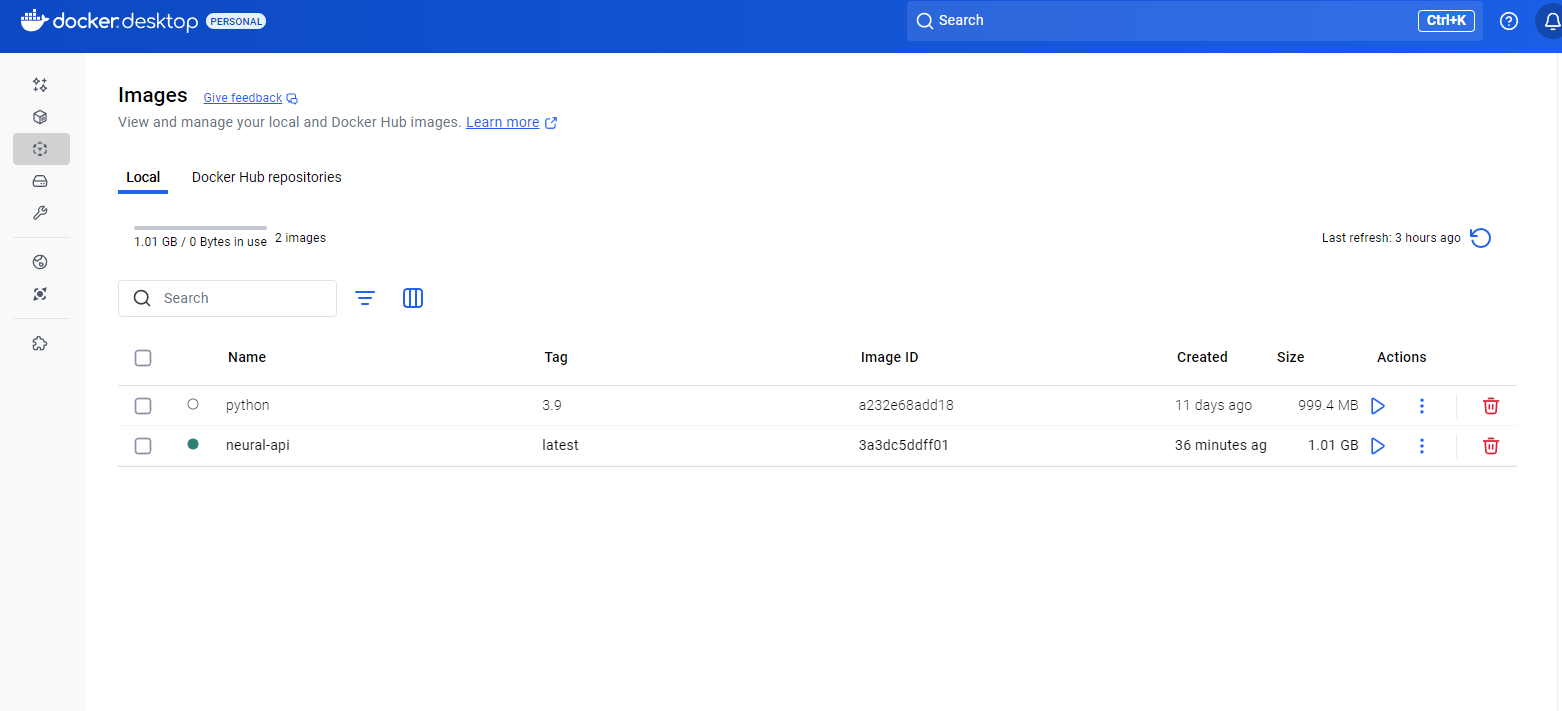Delete the neural-api image with trash icon

click(x=1491, y=446)
